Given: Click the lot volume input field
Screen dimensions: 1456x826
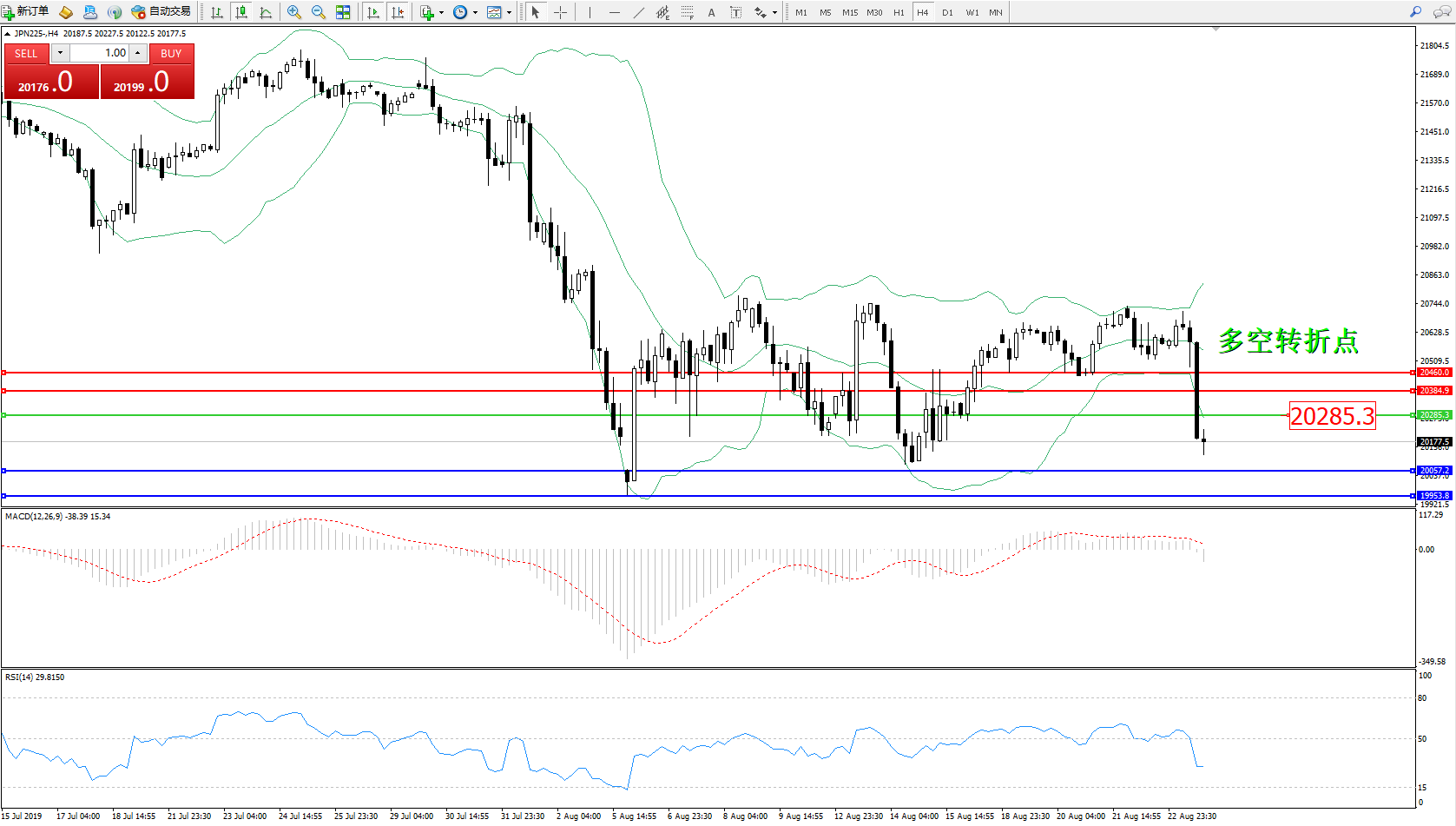Looking at the screenshot, I should (99, 53).
